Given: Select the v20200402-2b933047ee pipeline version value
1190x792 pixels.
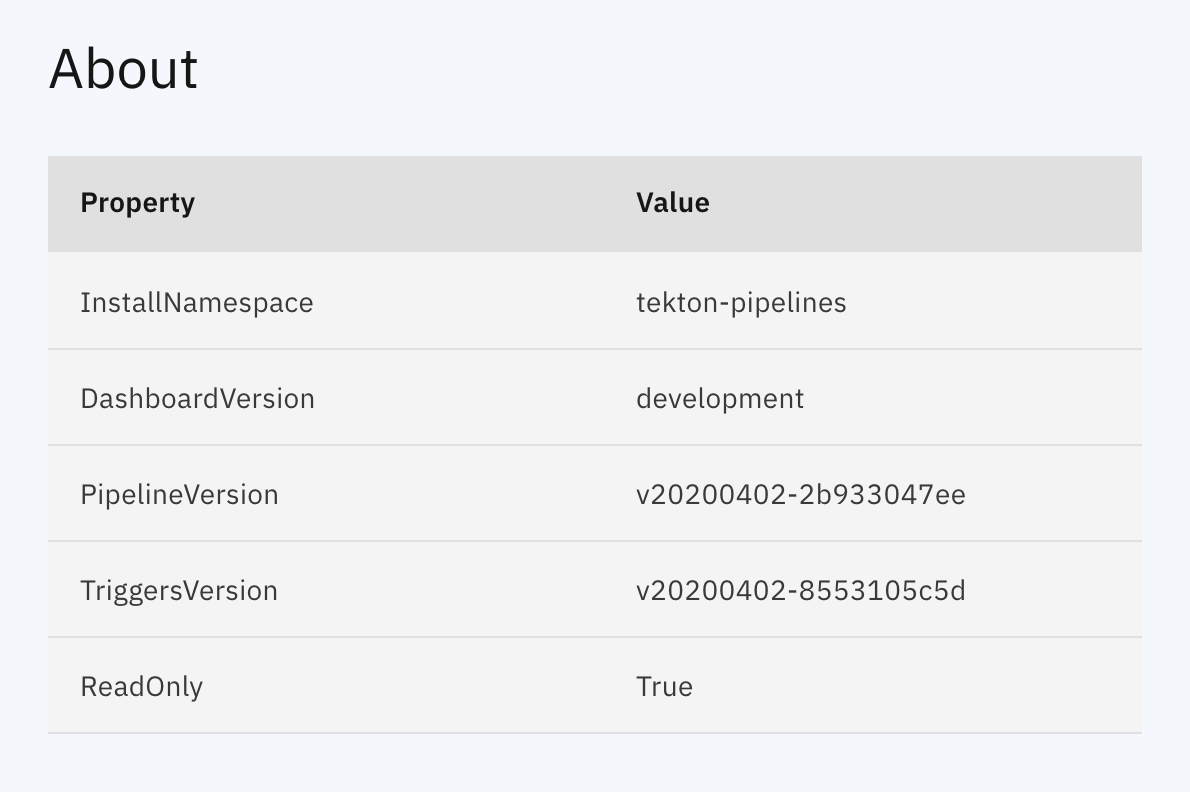Looking at the screenshot, I should click(x=801, y=494).
